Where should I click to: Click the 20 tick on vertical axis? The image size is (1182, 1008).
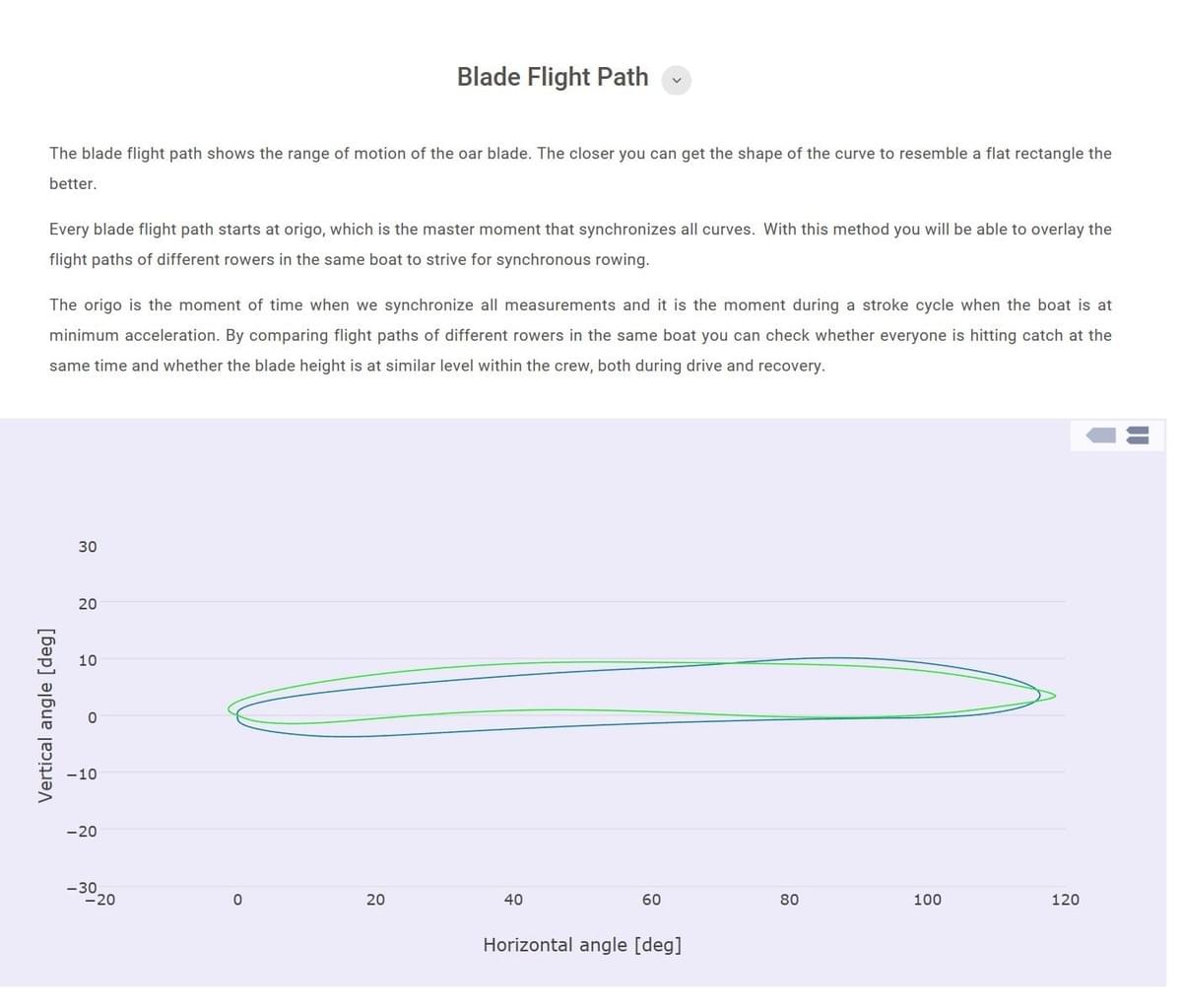click(88, 604)
